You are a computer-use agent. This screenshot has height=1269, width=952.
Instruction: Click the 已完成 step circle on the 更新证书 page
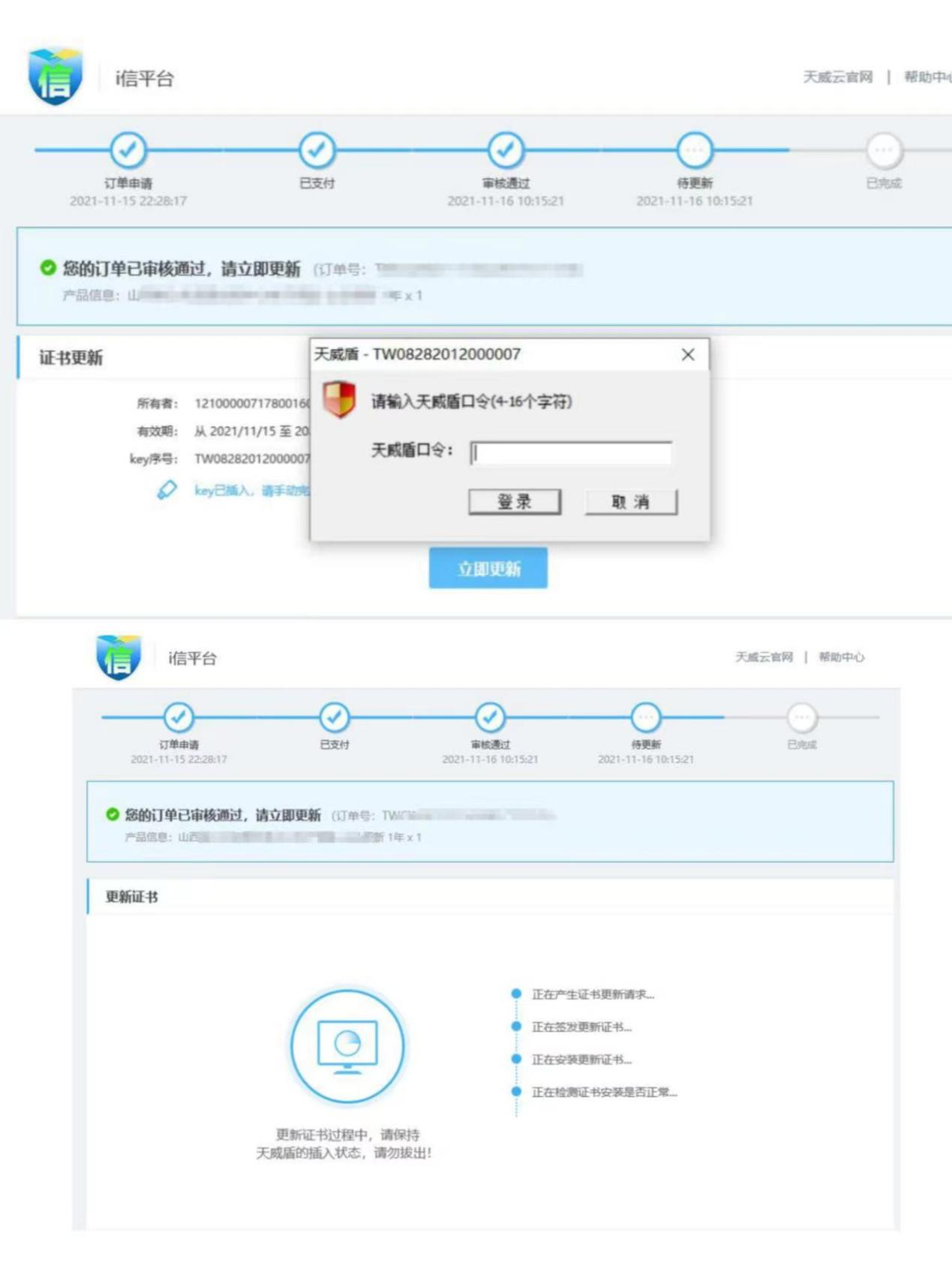801,717
